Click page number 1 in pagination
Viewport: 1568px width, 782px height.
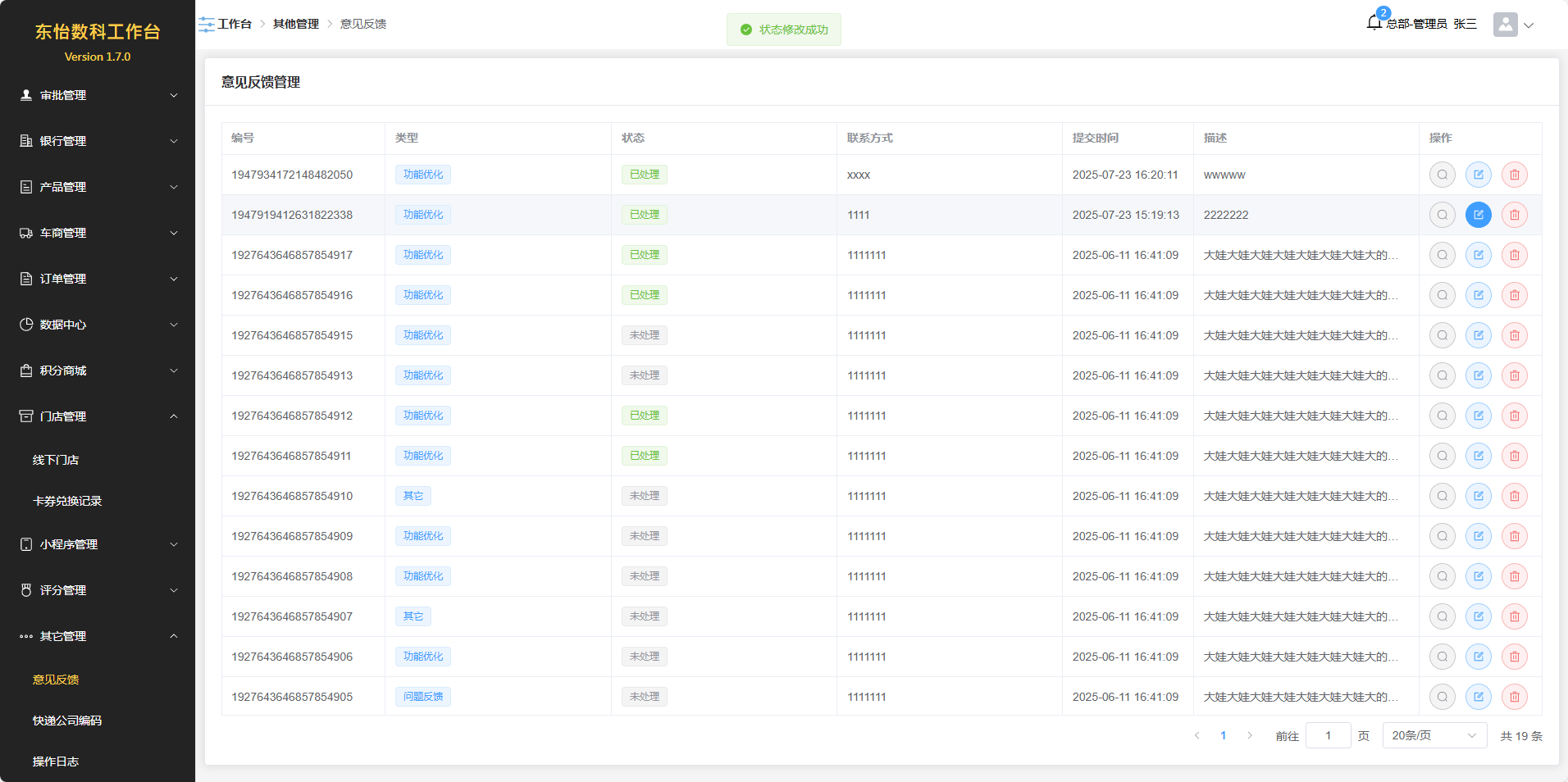[1223, 735]
